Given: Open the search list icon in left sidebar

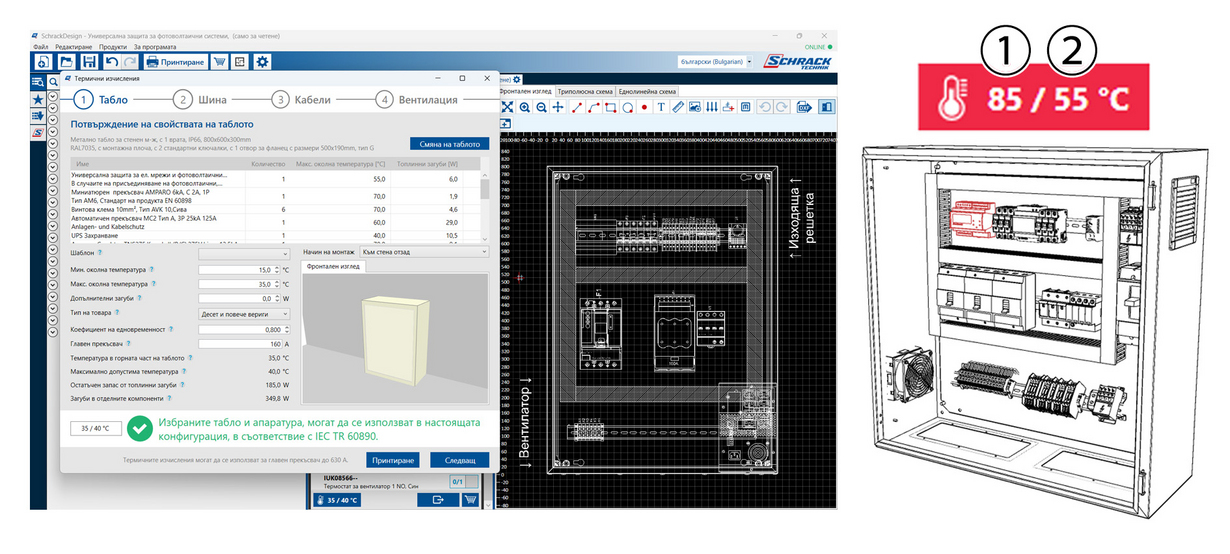Looking at the screenshot, I should click(x=38, y=81).
